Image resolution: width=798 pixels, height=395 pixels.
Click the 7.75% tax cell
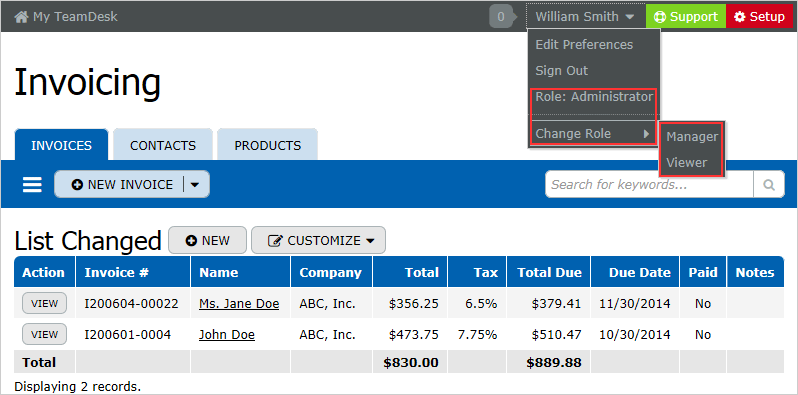477,335
